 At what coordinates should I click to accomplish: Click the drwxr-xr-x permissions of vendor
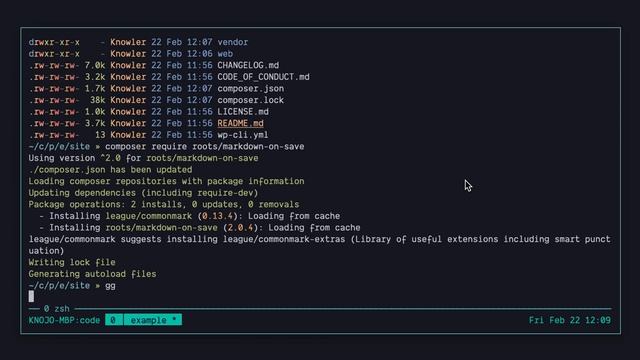[x=54, y=42]
